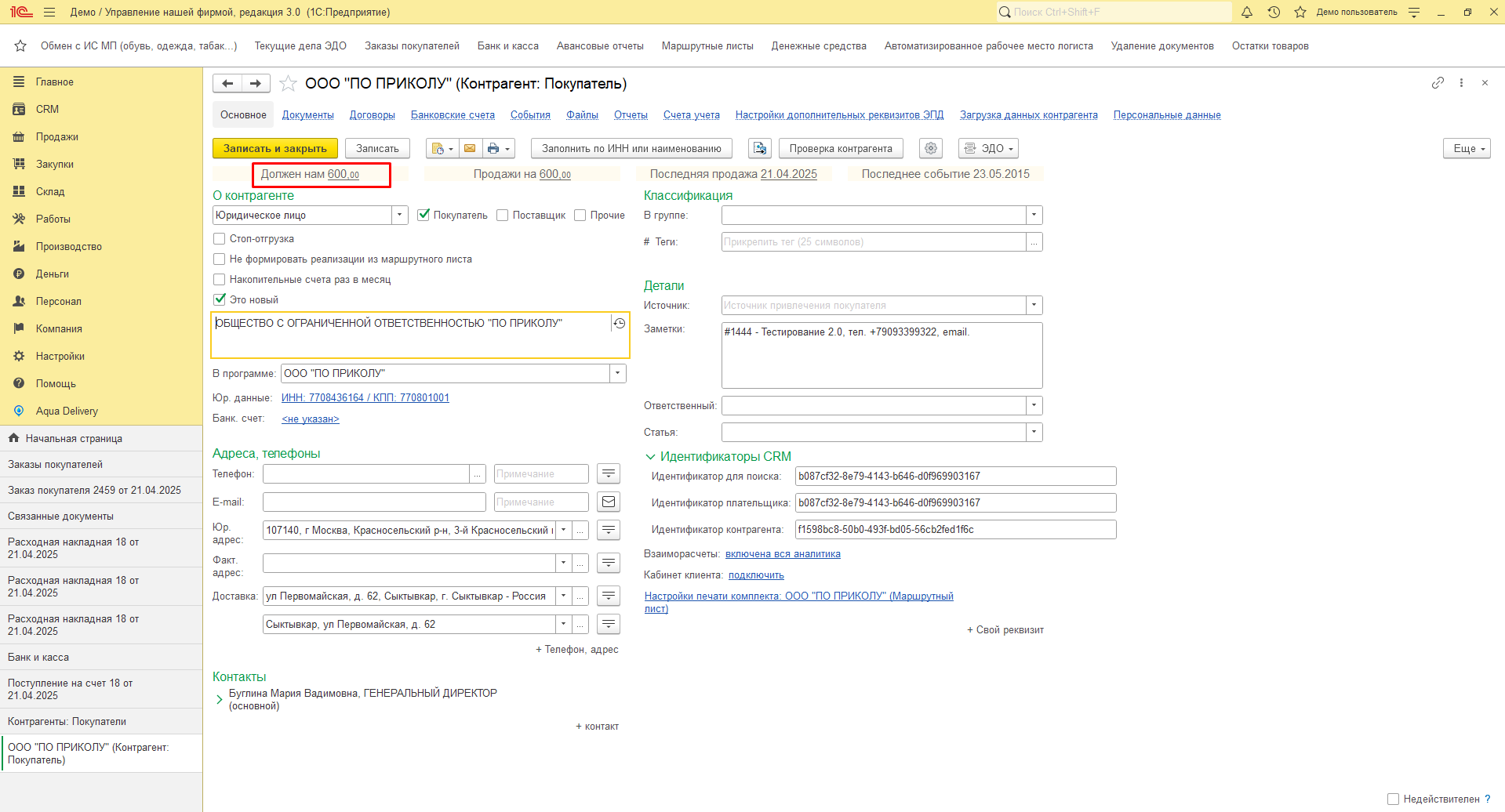Go forward with the right arrow button

(x=256, y=83)
